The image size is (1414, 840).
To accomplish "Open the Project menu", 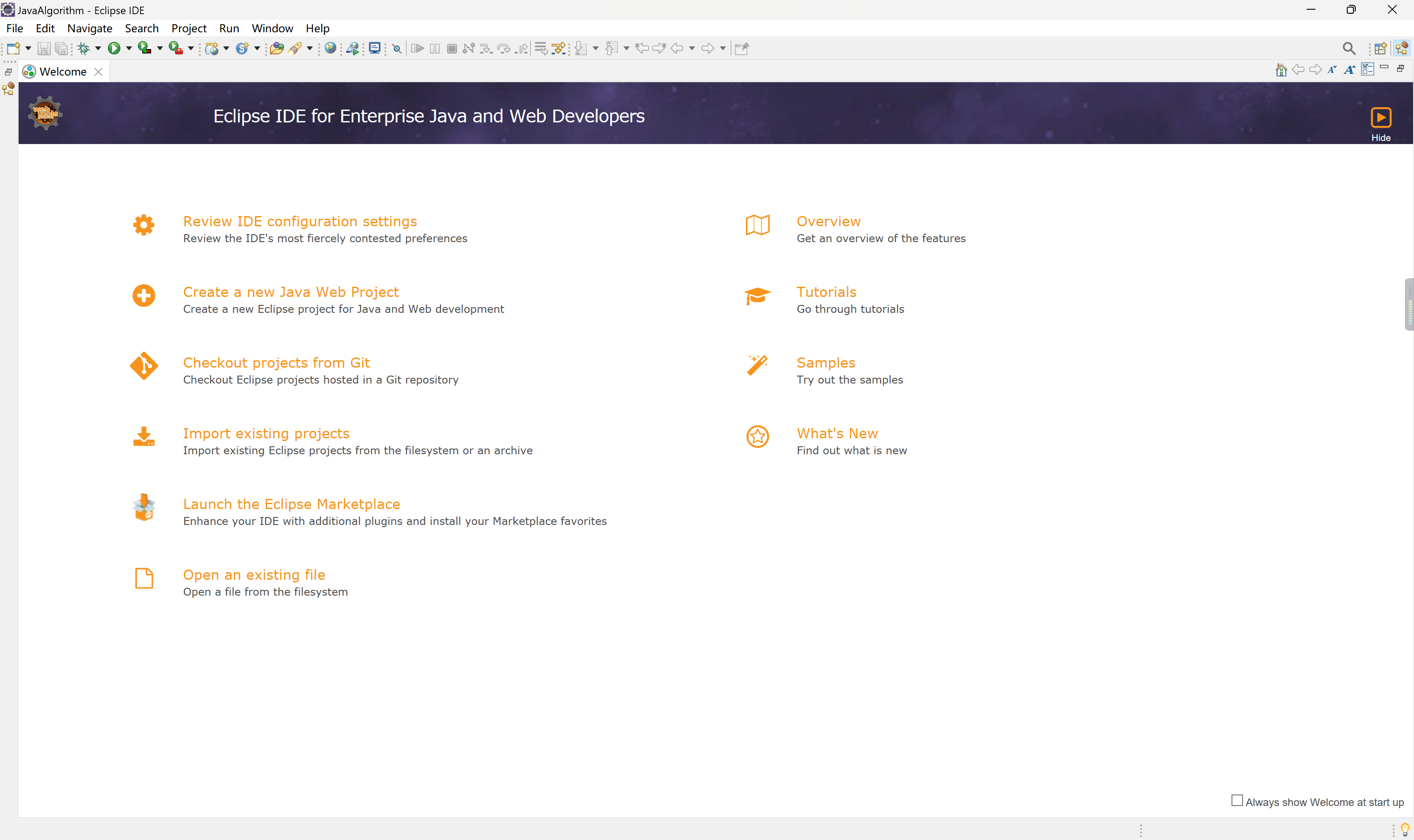I will pyautogui.click(x=189, y=28).
